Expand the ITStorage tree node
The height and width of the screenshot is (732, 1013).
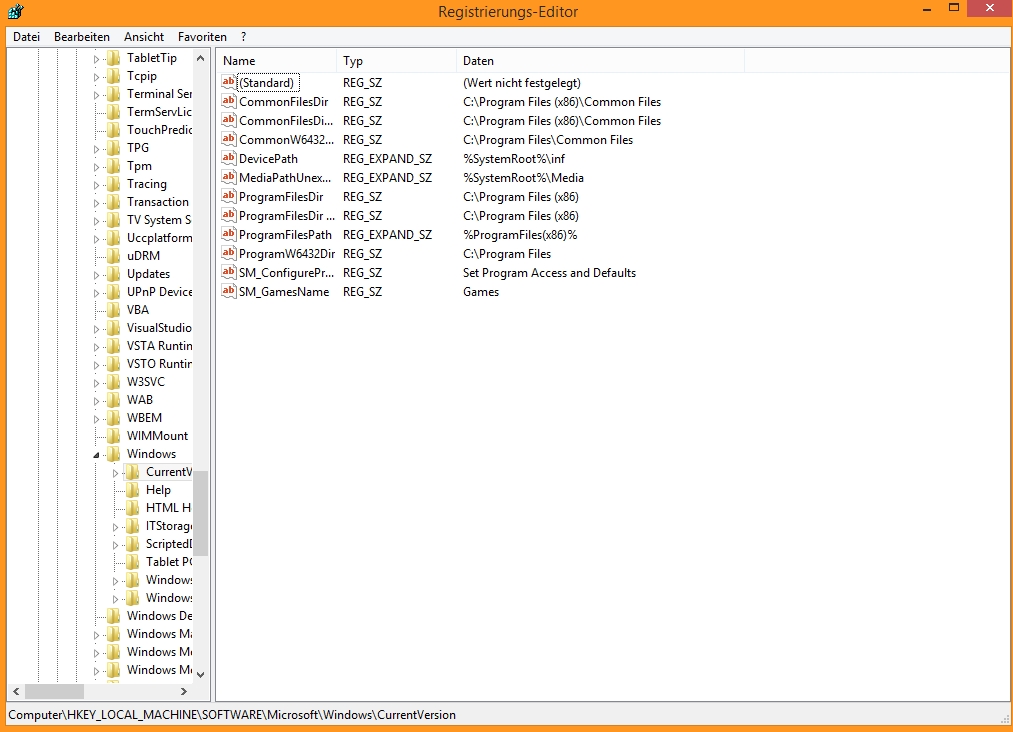(116, 527)
